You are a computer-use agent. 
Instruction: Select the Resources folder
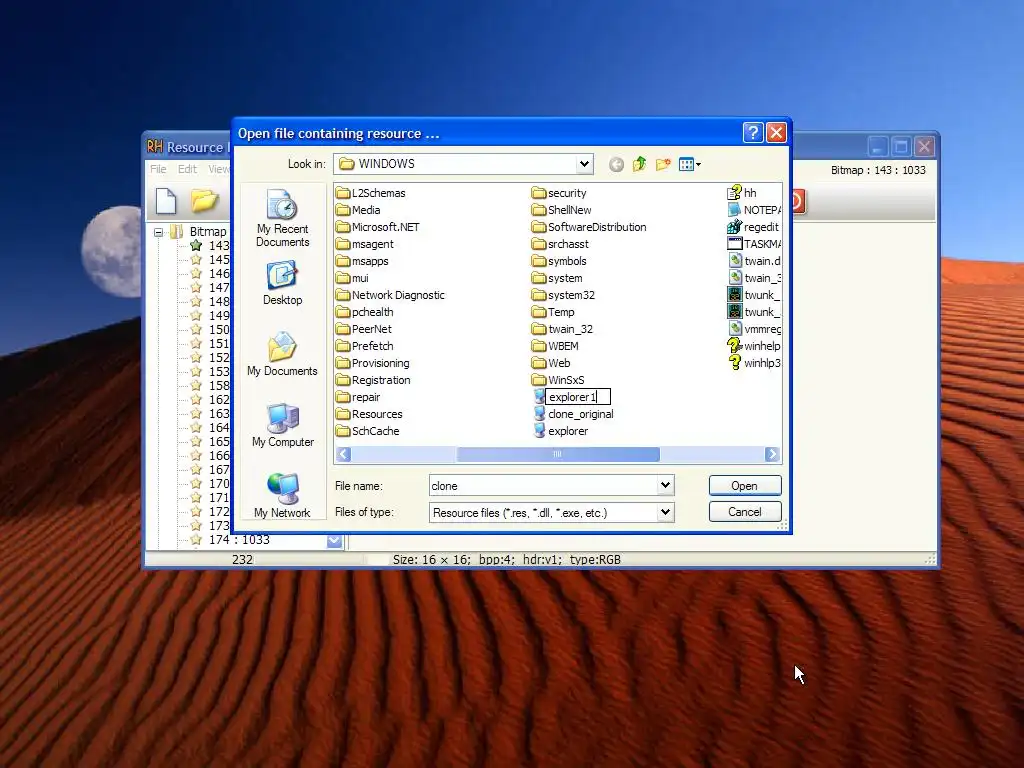pos(370,414)
